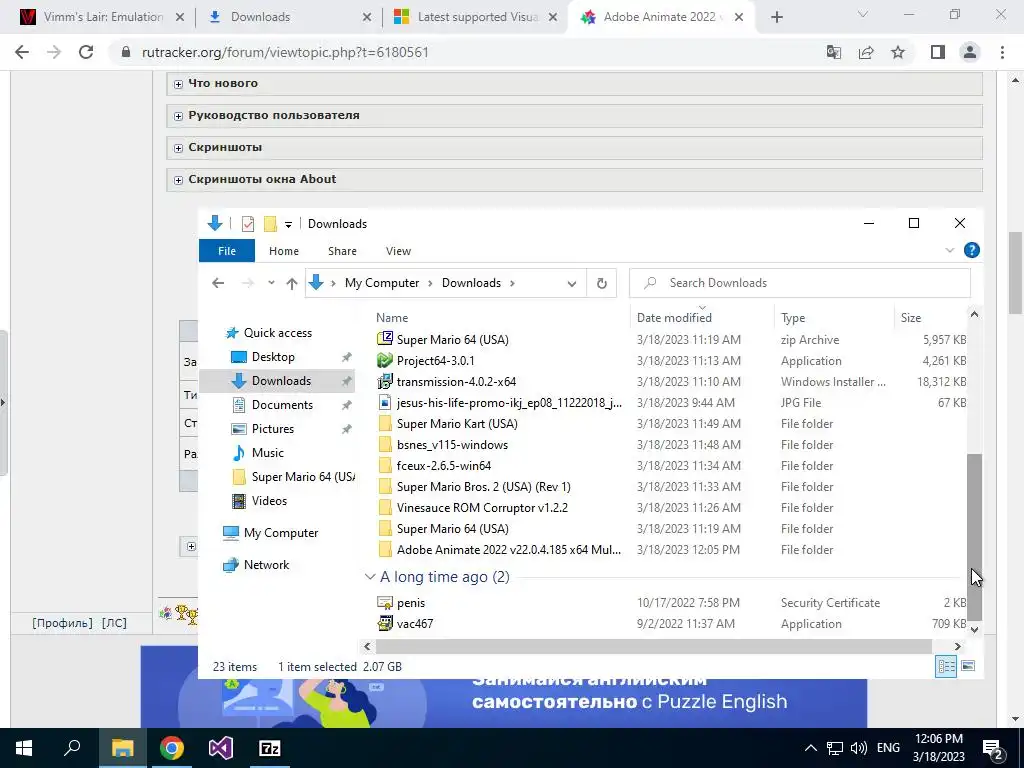Open recent locations dropdown arrow

pyautogui.click(x=271, y=283)
